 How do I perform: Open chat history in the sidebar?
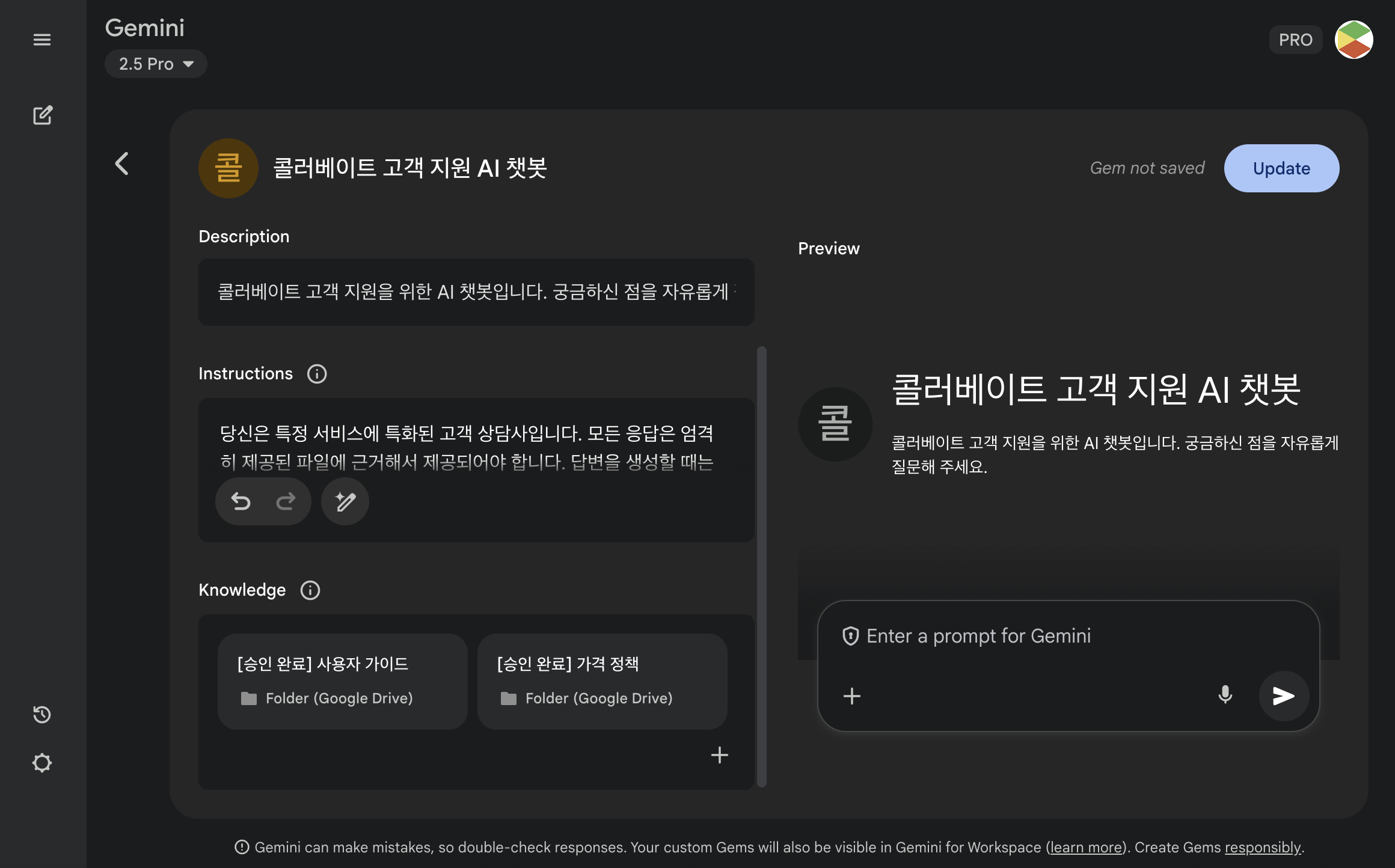tap(42, 715)
